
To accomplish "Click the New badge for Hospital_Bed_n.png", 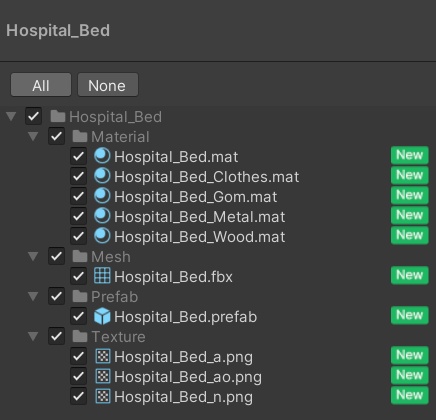I will click(410, 395).
